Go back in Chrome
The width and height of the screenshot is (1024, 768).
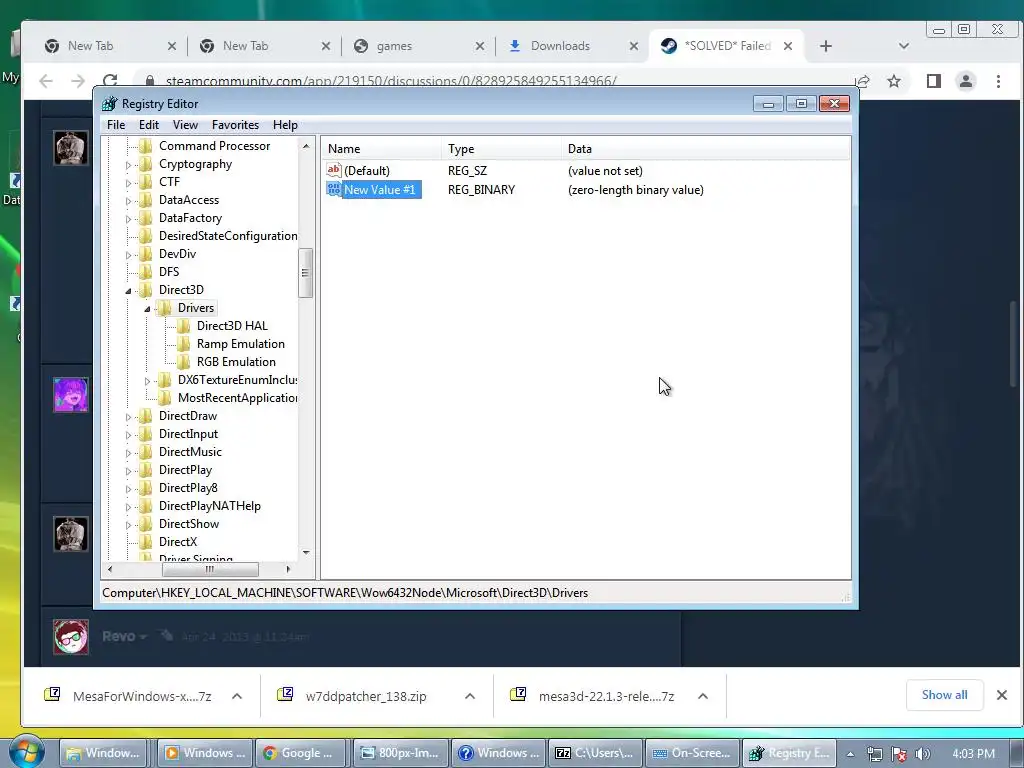(46, 81)
